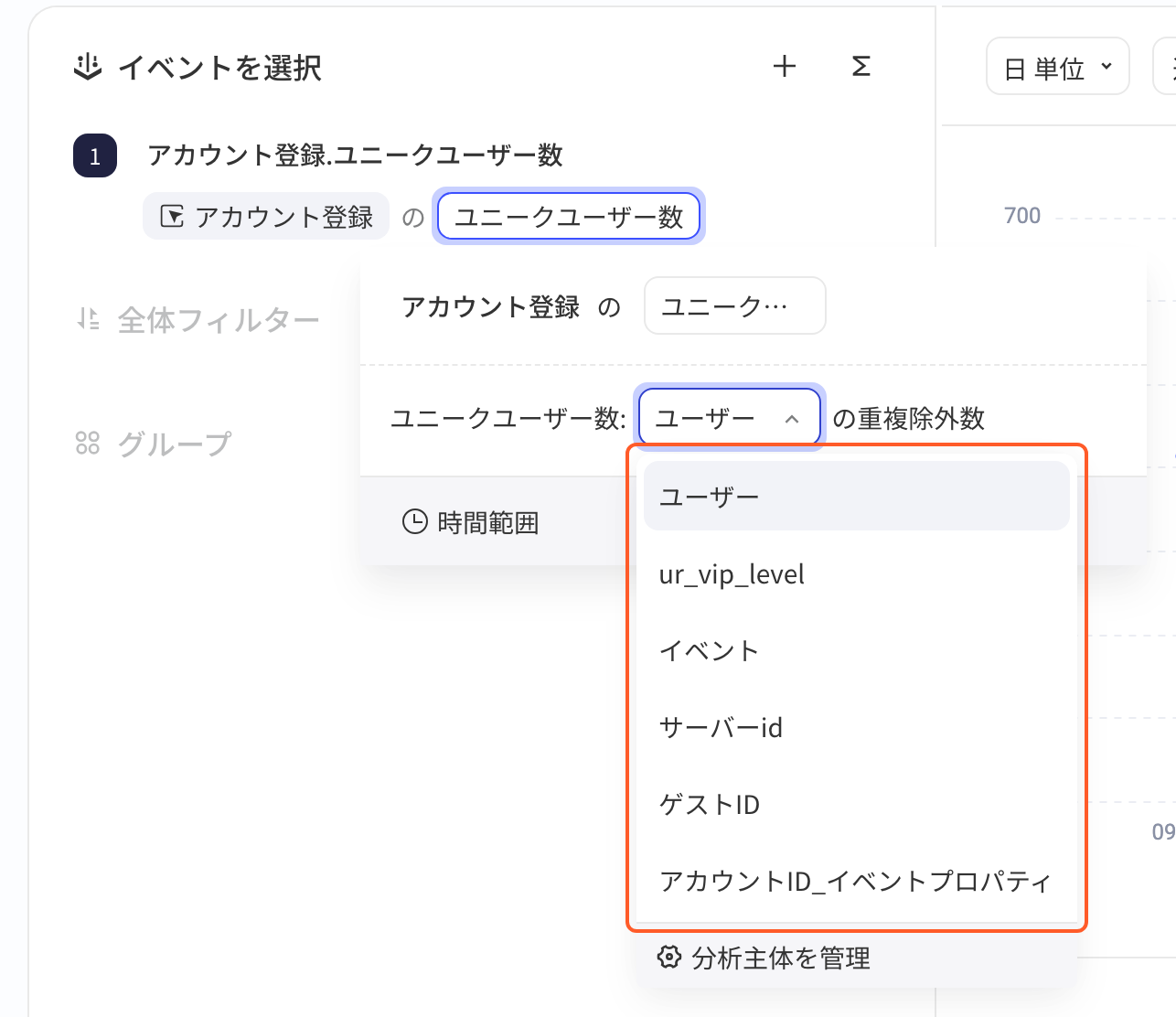This screenshot has height=1017, width=1176.
Task: Click the event number 1 badge
Action: (95, 155)
